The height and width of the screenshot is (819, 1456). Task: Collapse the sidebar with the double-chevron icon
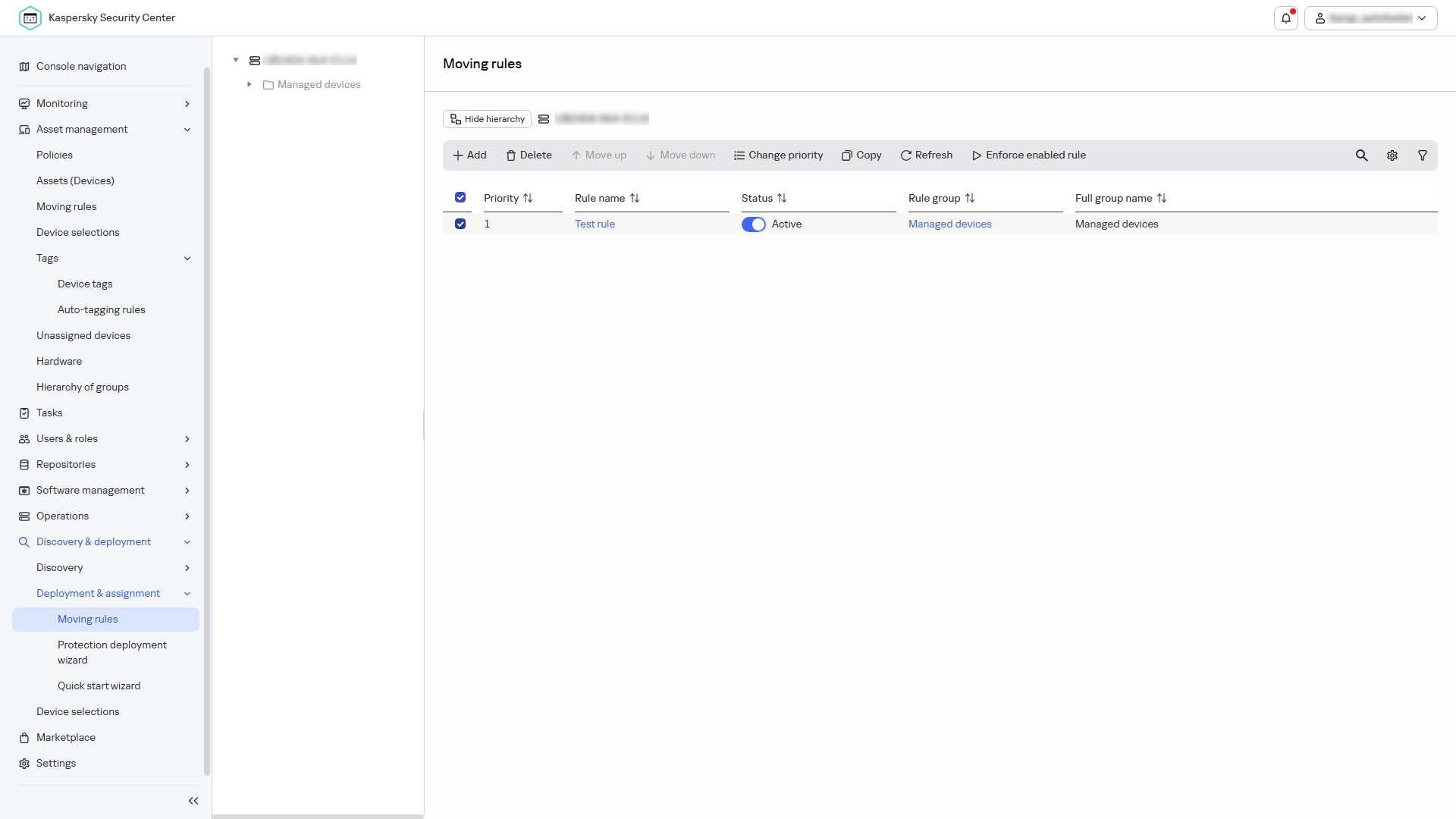(x=193, y=801)
